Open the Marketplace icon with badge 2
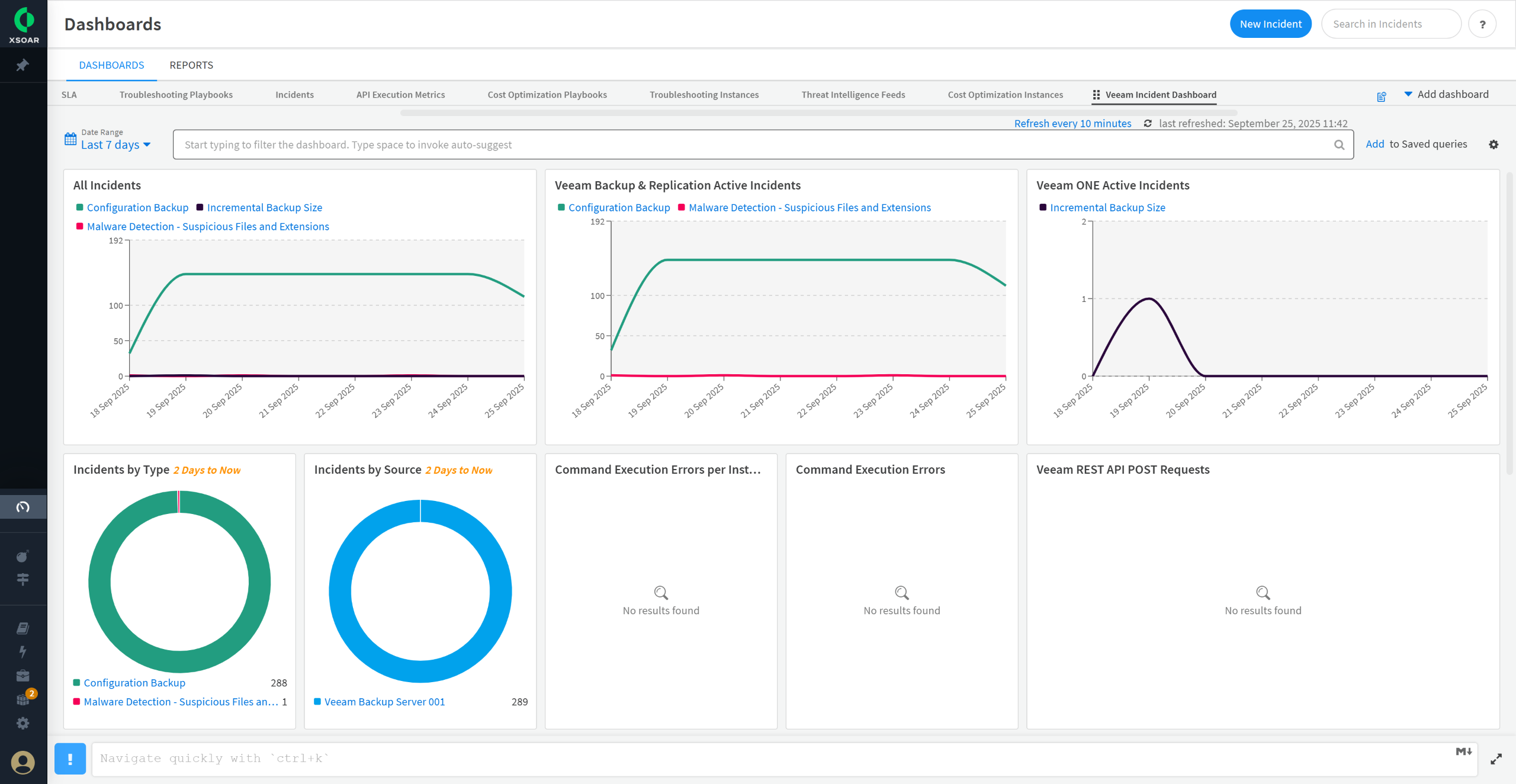The width and height of the screenshot is (1516, 784). 23,699
